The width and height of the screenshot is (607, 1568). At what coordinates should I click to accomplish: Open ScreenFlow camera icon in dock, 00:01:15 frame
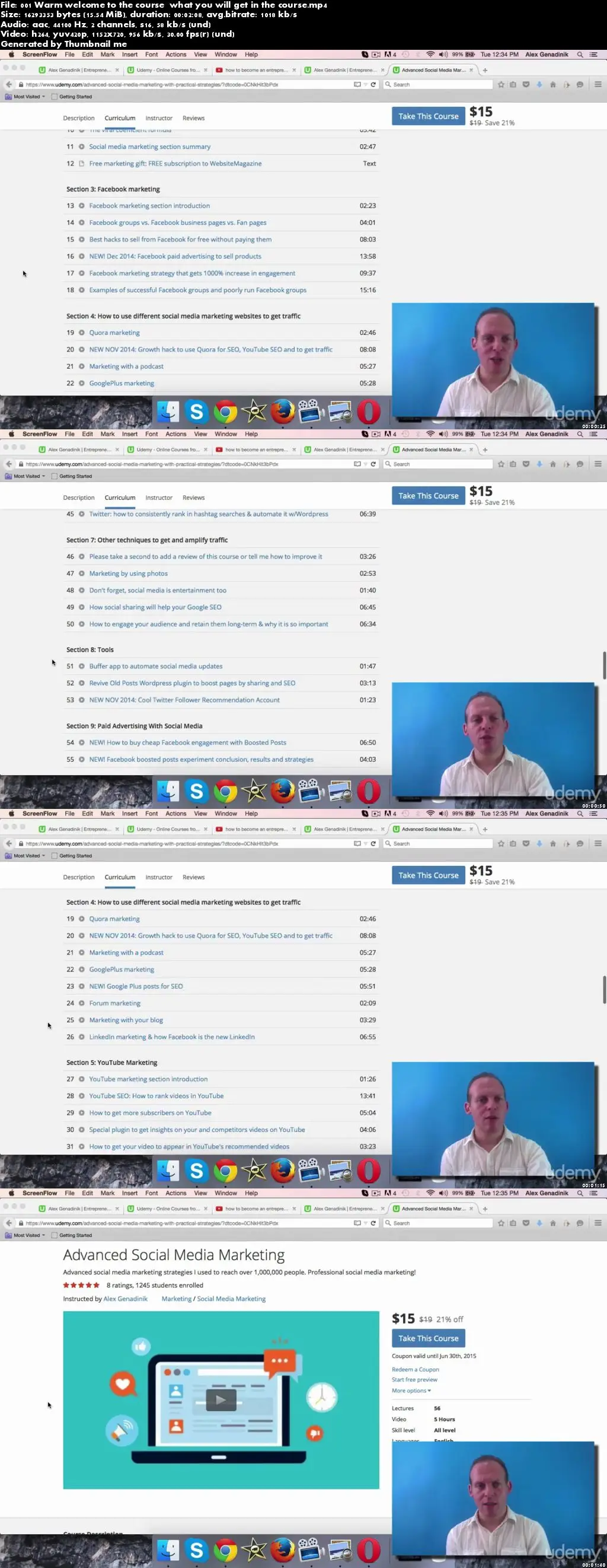(x=311, y=1171)
